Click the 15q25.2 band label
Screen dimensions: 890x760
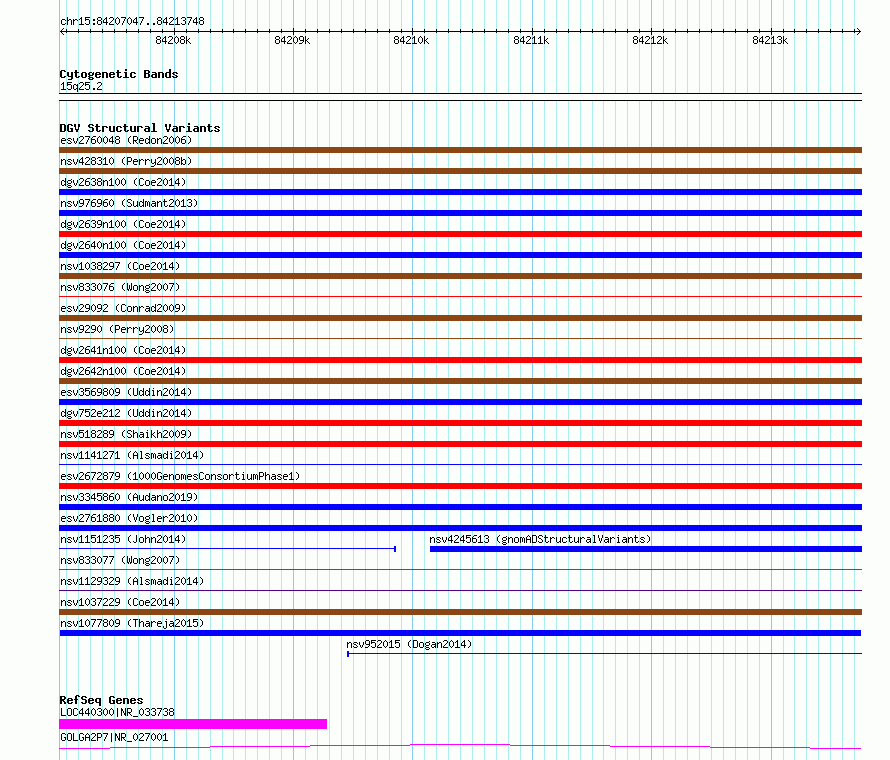(x=81, y=86)
